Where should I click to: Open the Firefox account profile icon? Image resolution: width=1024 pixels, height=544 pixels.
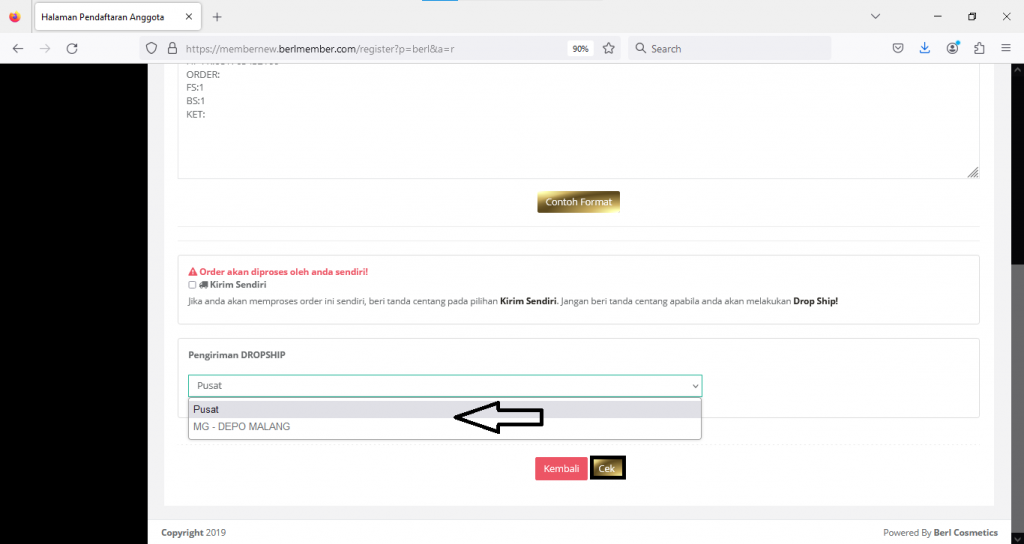tap(953, 48)
